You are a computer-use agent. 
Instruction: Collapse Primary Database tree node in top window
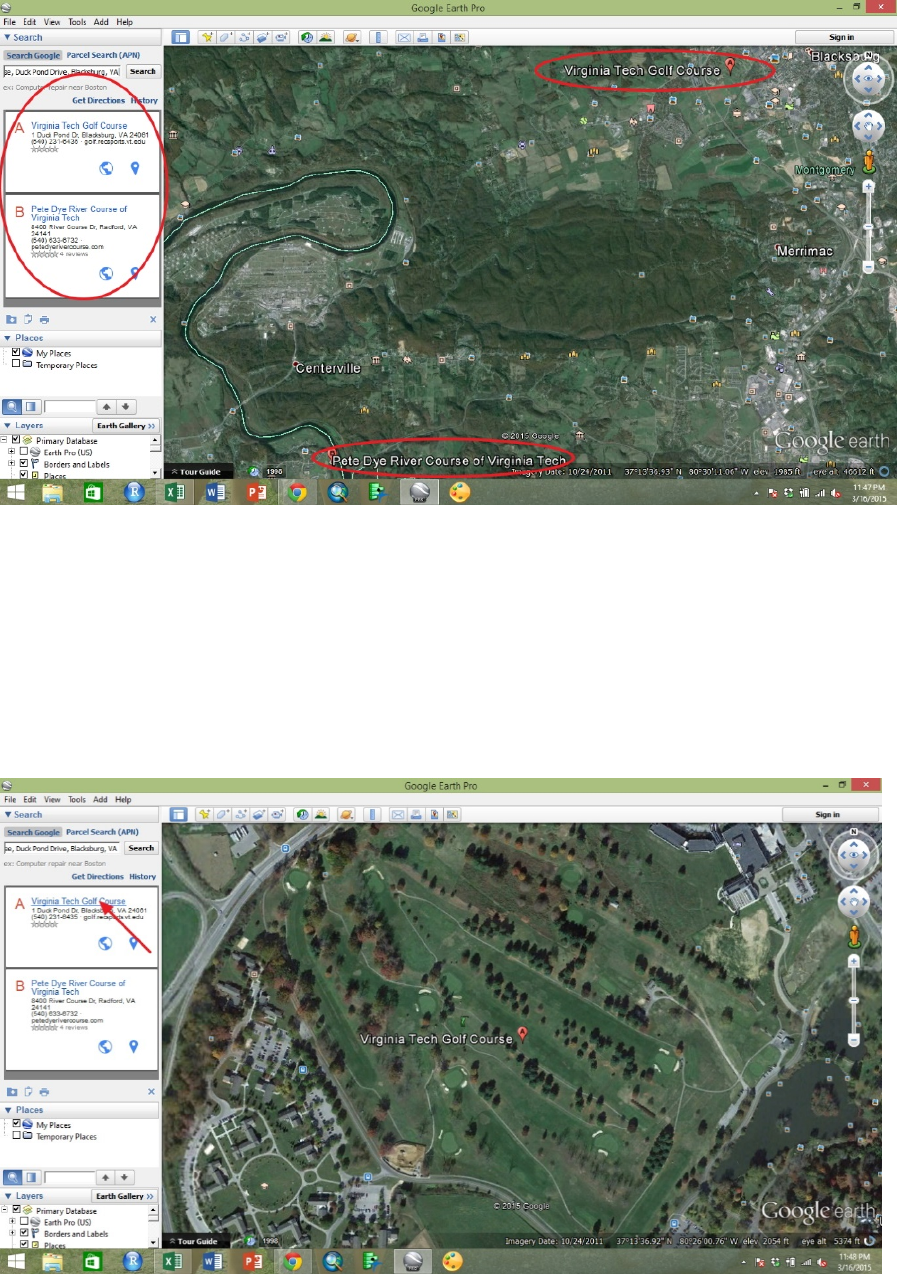(x=4, y=440)
